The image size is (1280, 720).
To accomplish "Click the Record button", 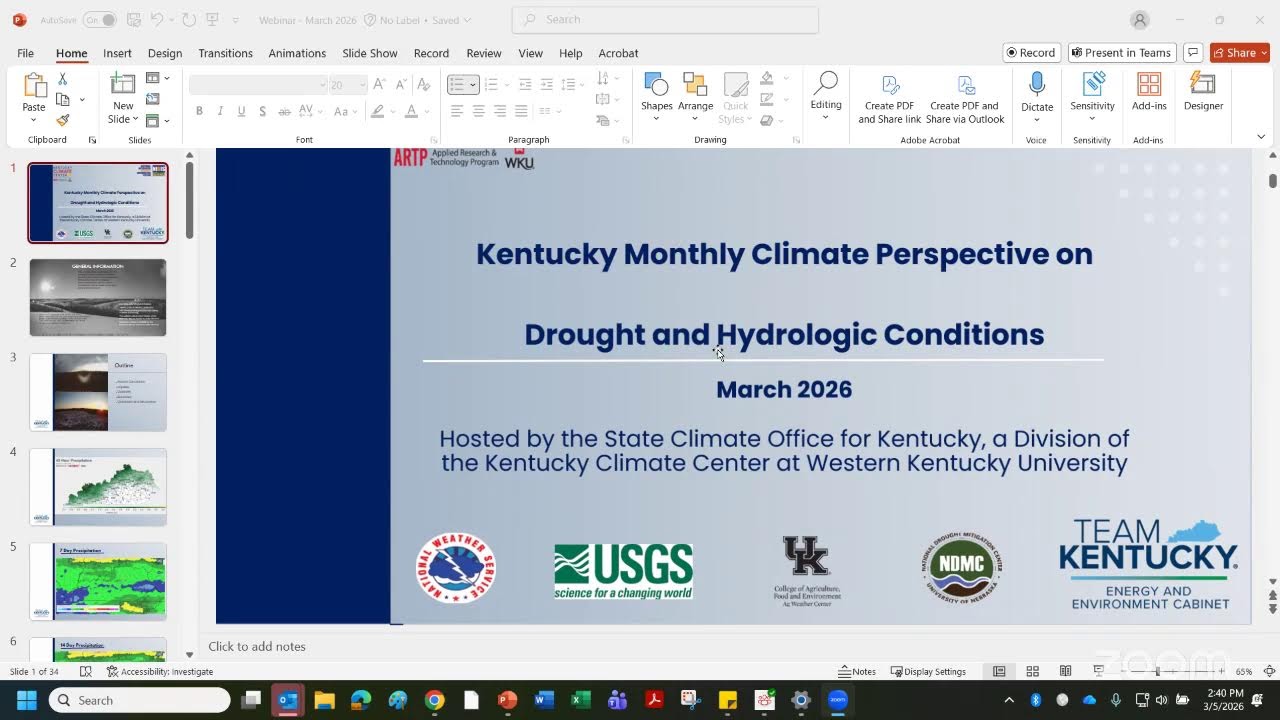I will pyautogui.click(x=1031, y=53).
